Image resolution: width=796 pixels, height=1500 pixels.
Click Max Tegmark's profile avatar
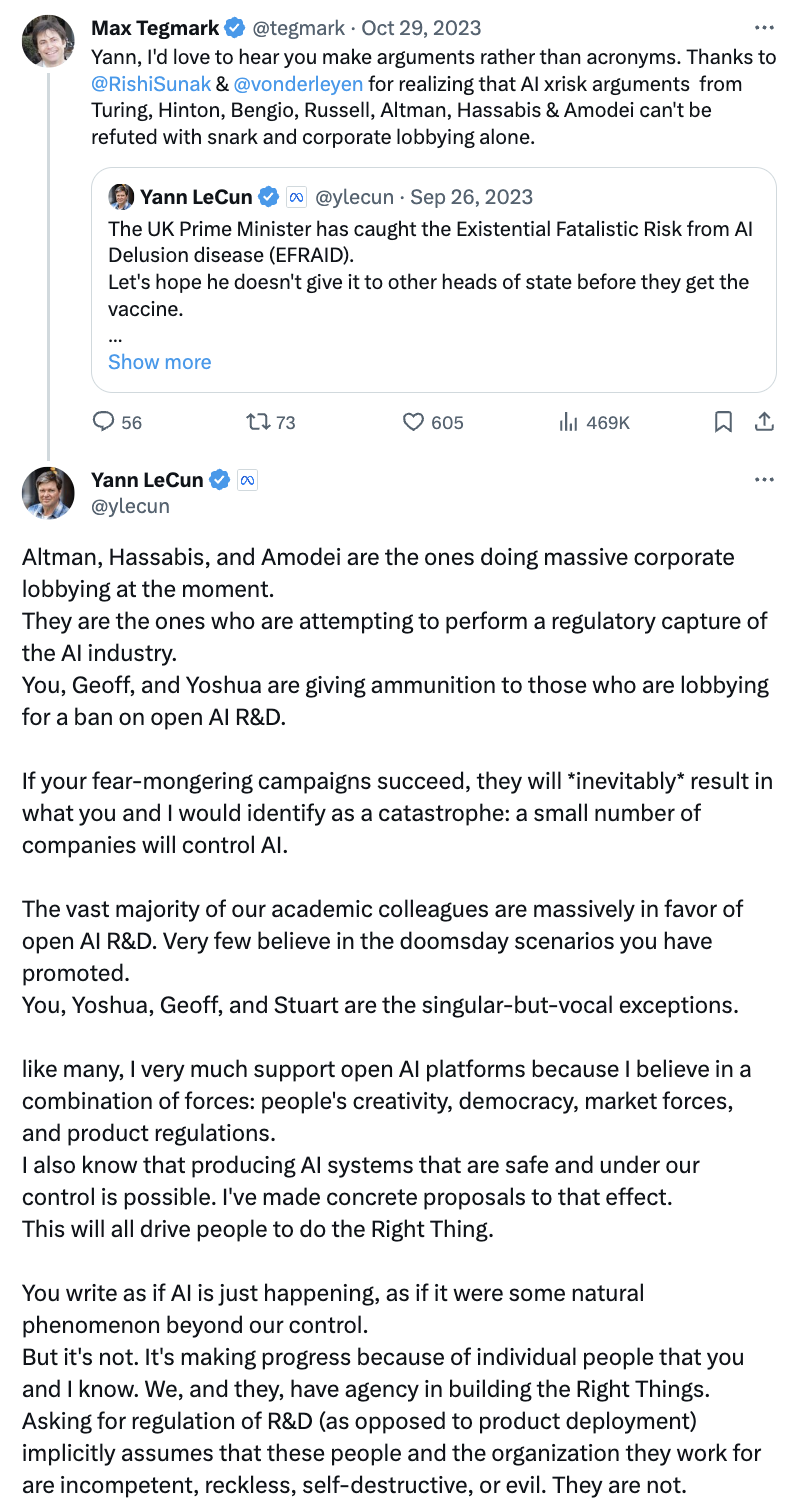pyautogui.click(x=48, y=41)
